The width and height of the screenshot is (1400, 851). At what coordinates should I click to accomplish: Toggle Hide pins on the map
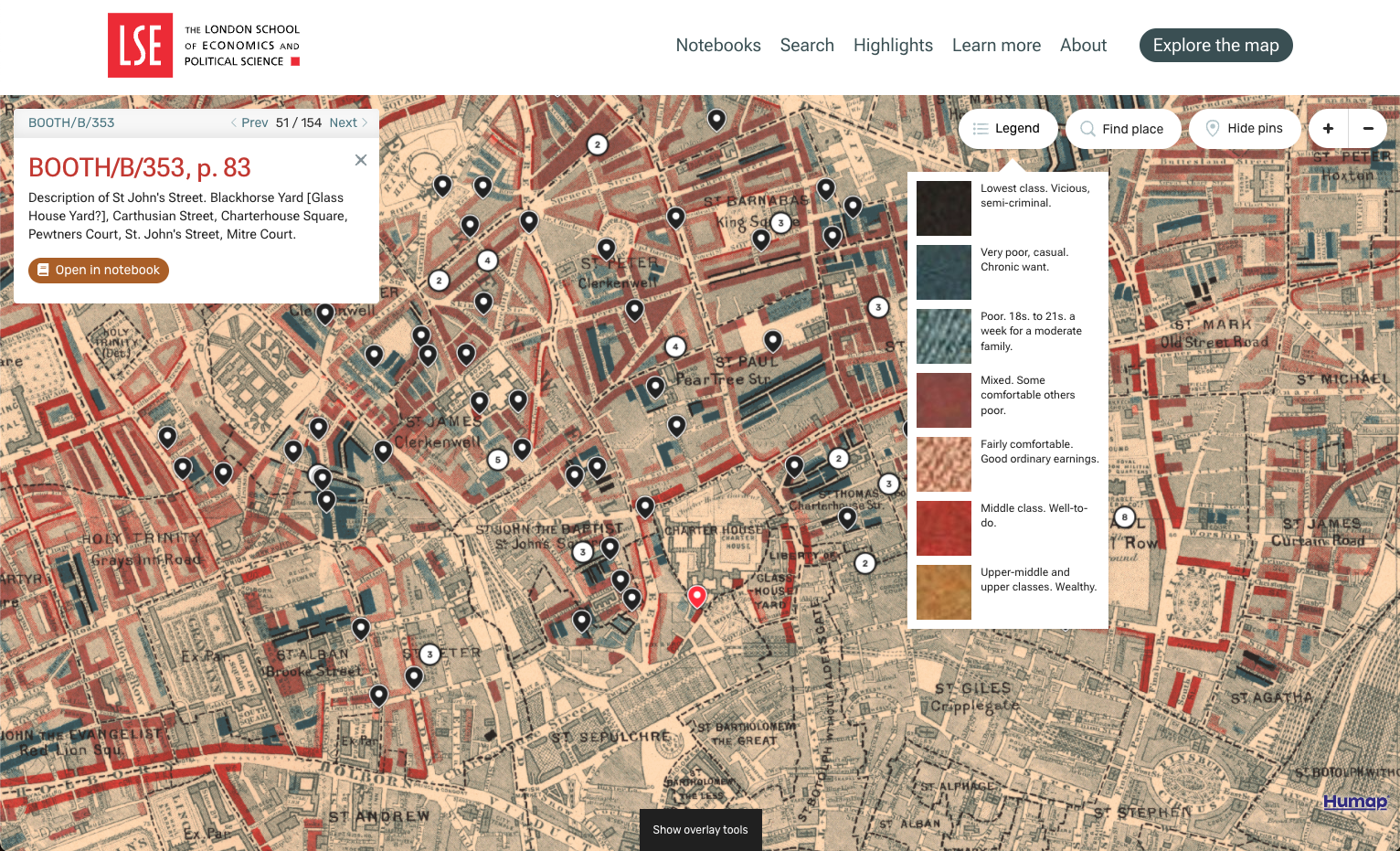point(1245,129)
